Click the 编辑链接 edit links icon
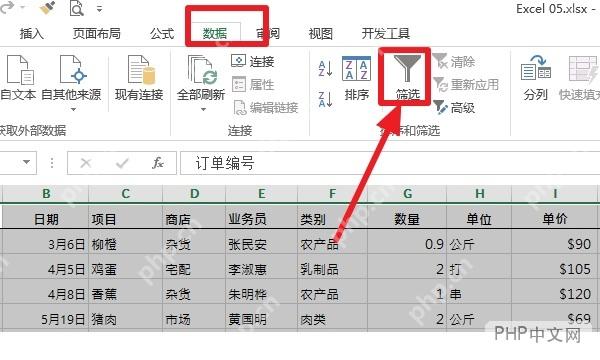This screenshot has width=600, height=360. click(240, 108)
